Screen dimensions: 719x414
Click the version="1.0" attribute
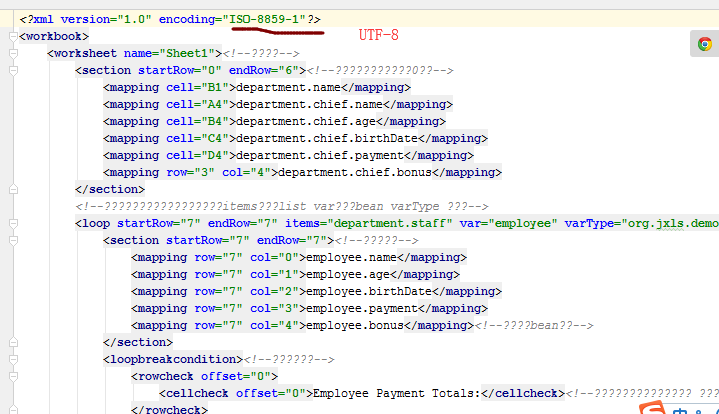tap(106, 19)
